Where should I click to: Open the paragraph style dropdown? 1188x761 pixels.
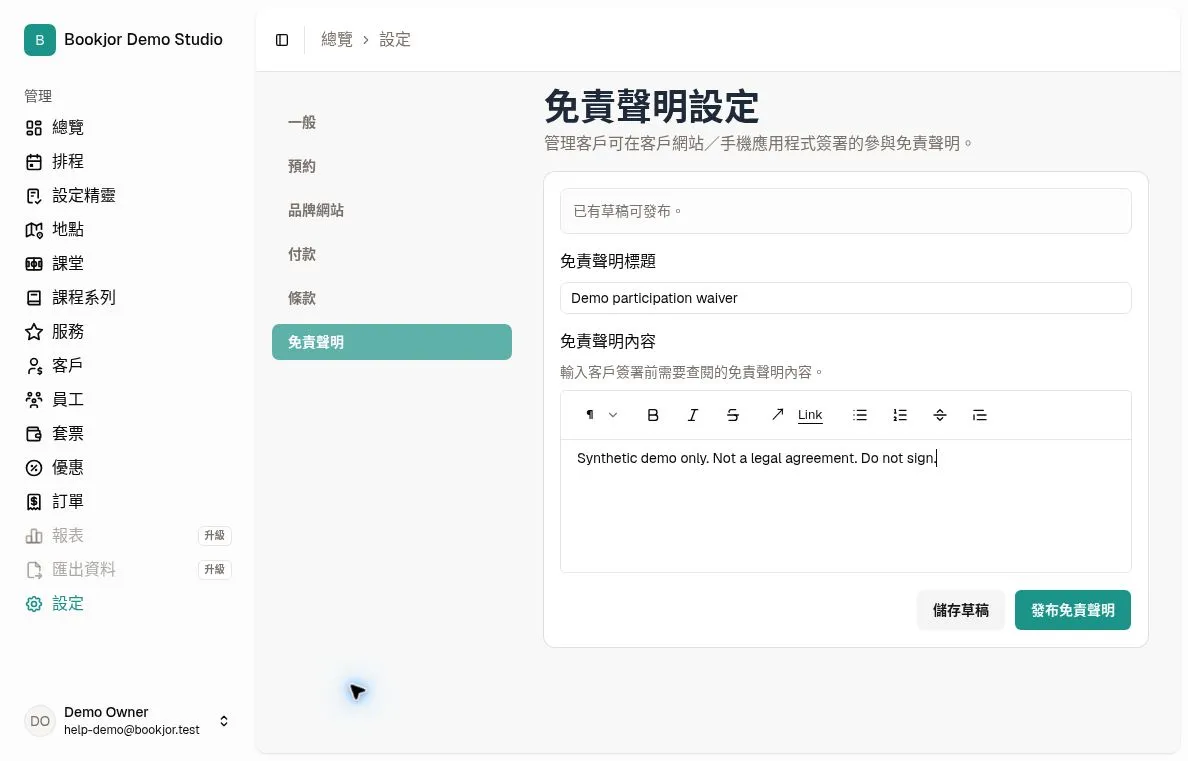tap(602, 415)
